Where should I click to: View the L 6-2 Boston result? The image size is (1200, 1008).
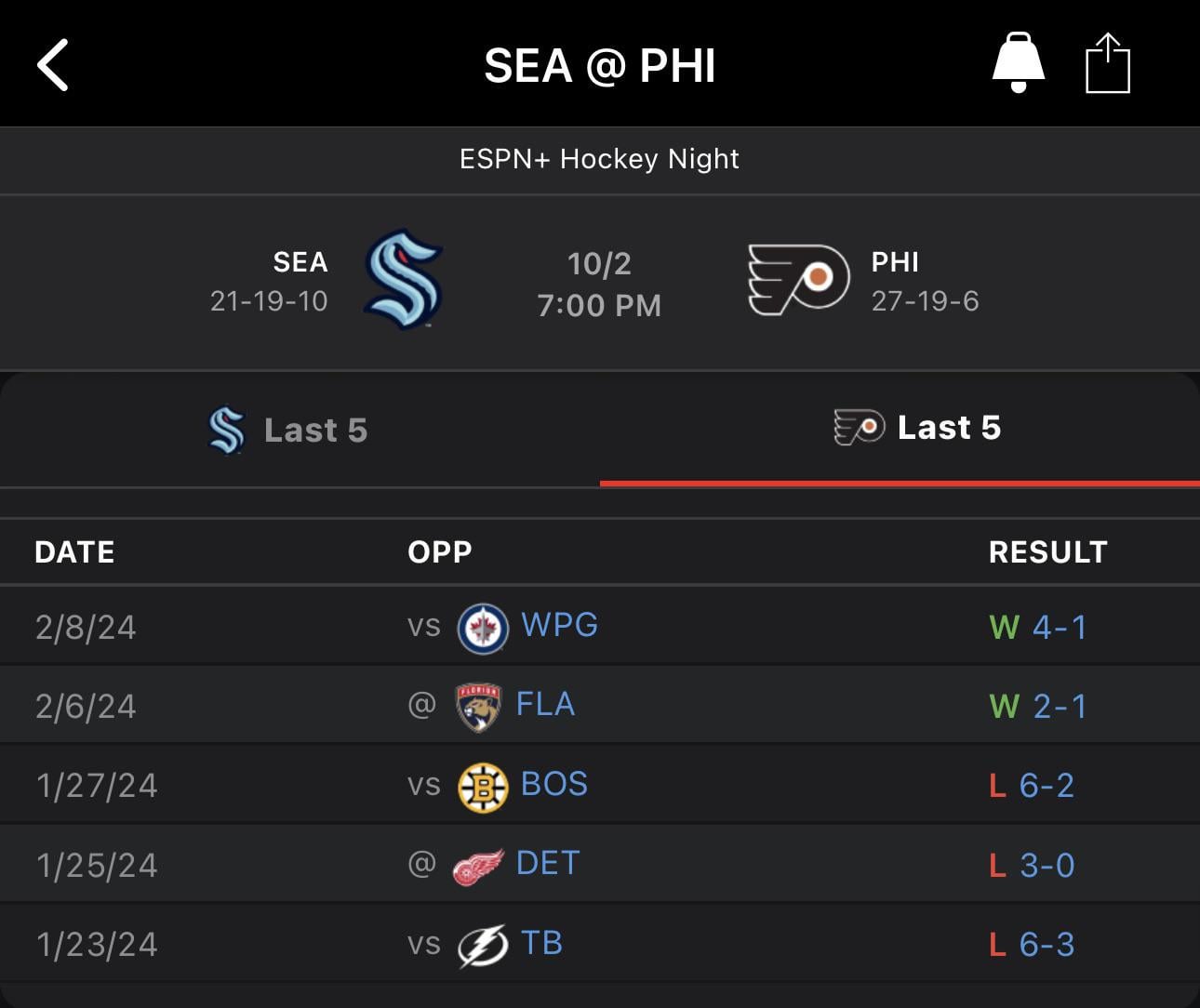1031,786
